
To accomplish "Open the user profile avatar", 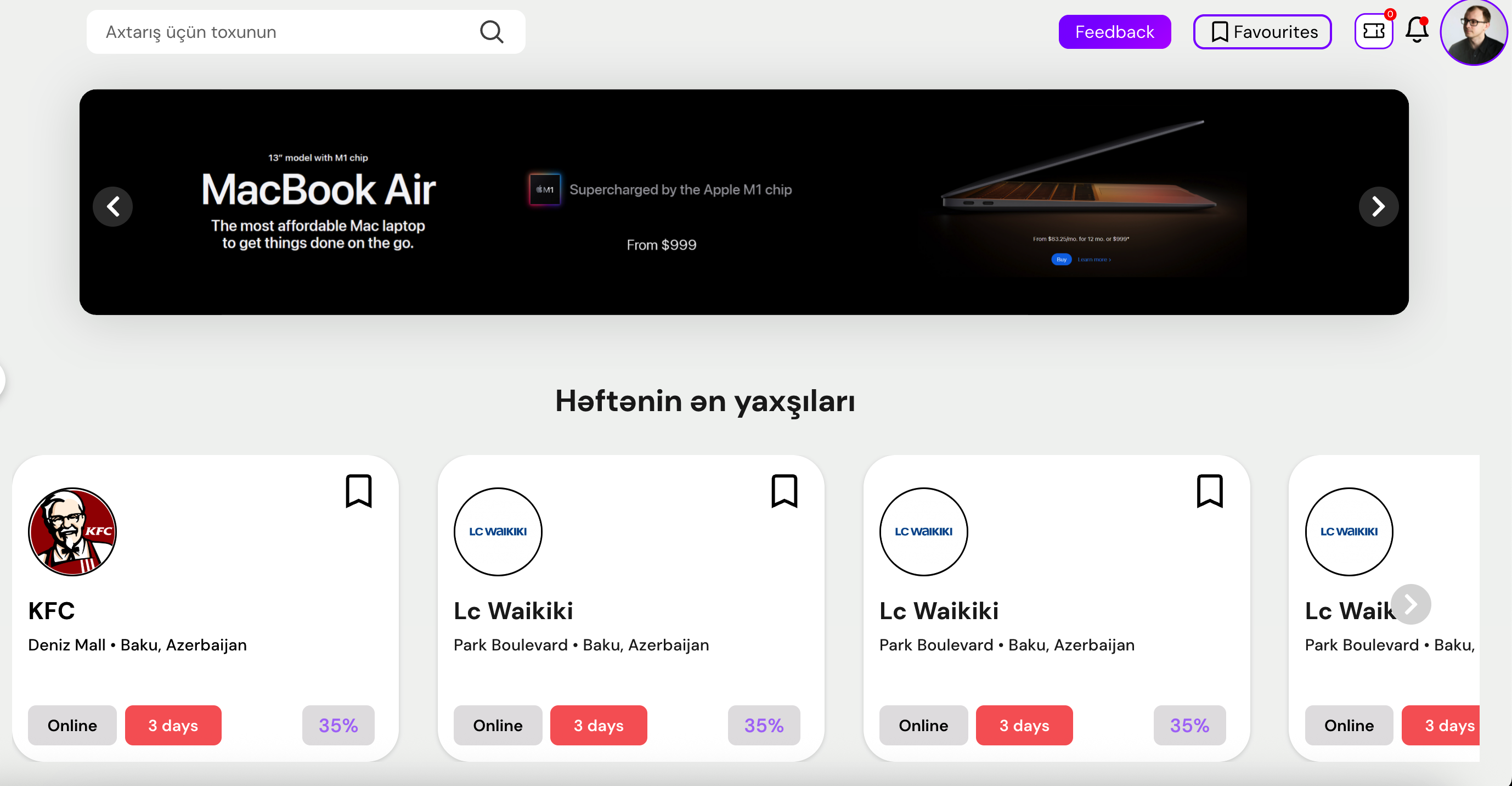I will click(x=1475, y=32).
